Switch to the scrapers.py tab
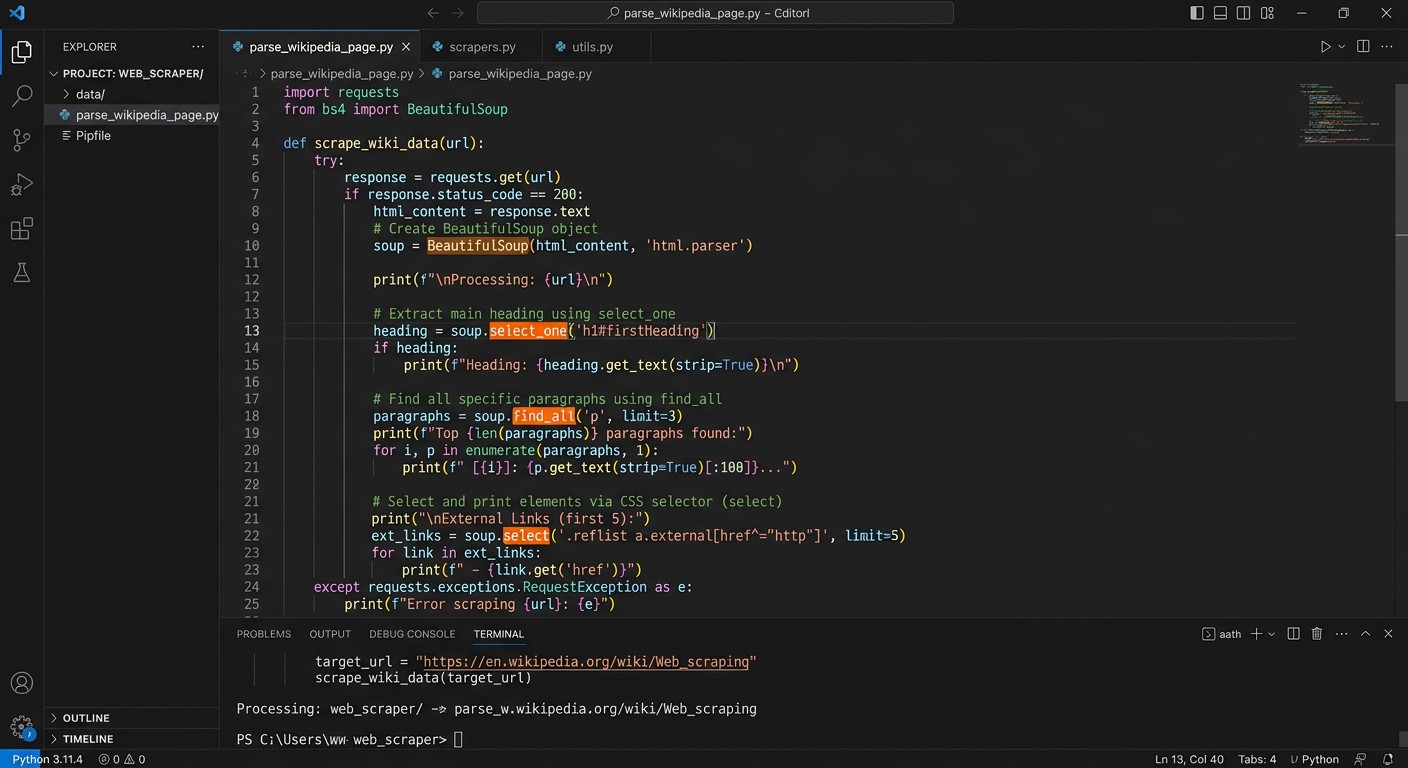Image resolution: width=1408 pixels, height=768 pixels. (482, 47)
